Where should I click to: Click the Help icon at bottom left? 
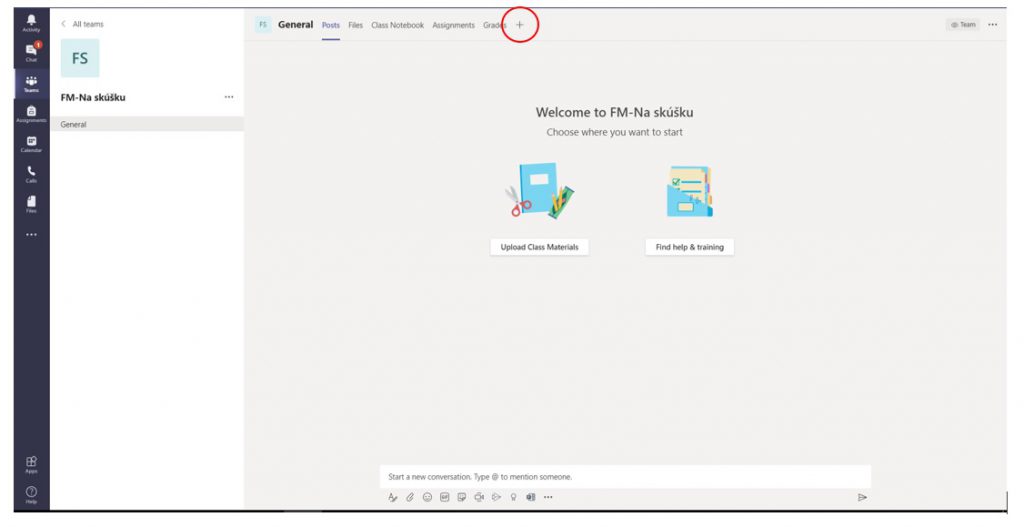(31, 493)
